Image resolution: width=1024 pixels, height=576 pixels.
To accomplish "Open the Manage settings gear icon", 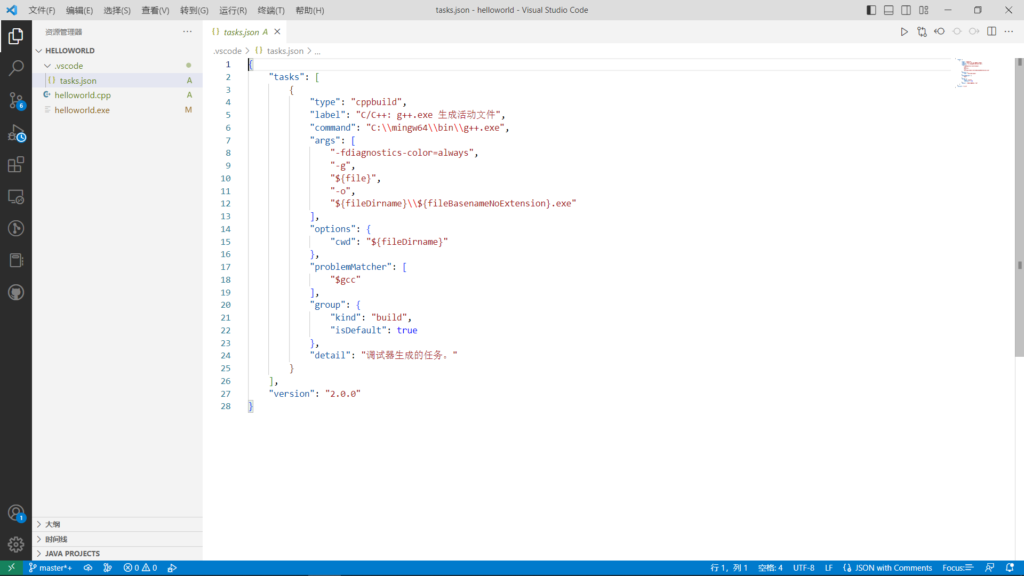I will pyautogui.click(x=16, y=544).
